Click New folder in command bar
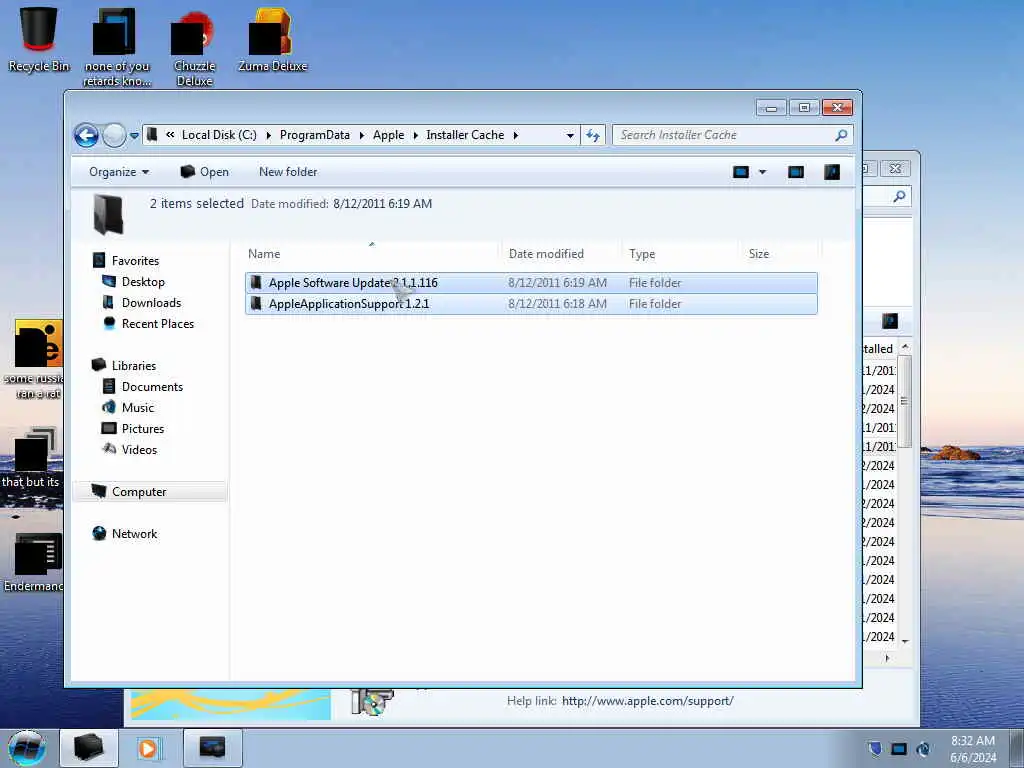This screenshot has width=1024, height=768. tap(288, 172)
